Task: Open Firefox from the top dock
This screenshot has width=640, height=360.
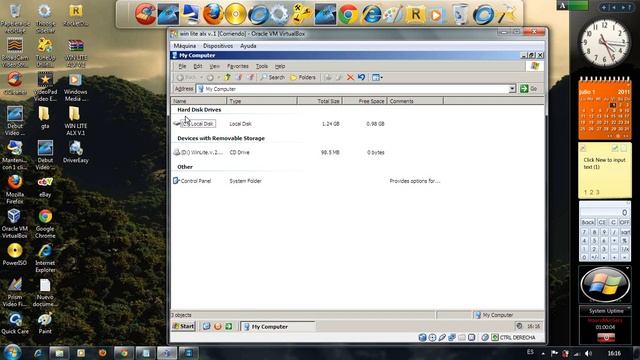Action: pos(213,14)
